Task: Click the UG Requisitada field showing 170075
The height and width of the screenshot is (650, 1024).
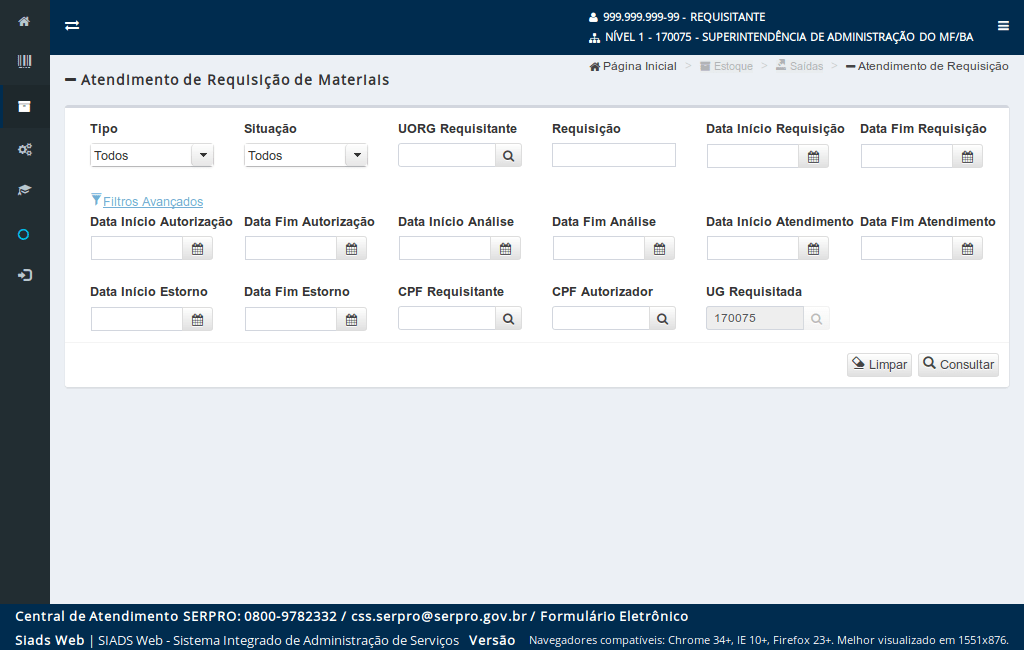Action: pos(755,319)
